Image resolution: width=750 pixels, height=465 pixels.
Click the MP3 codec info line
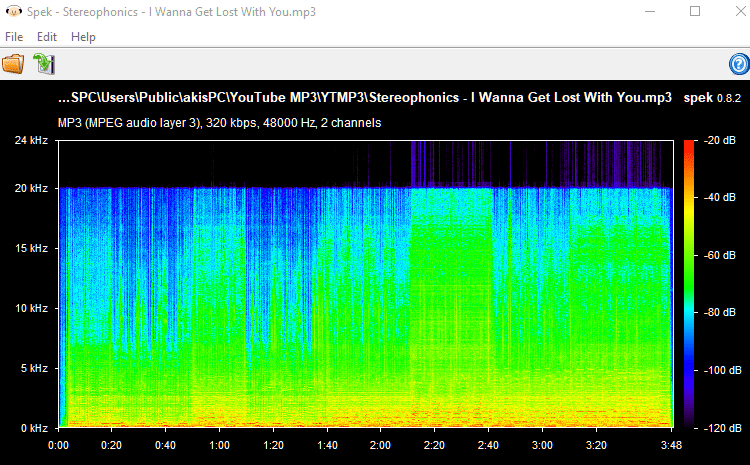219,122
